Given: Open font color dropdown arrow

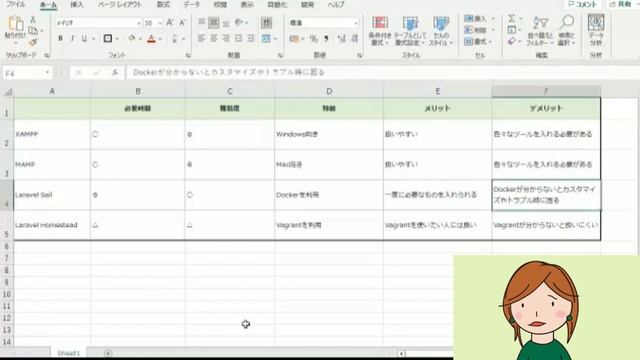Looking at the screenshot, I should pyautogui.click(x=160, y=39).
